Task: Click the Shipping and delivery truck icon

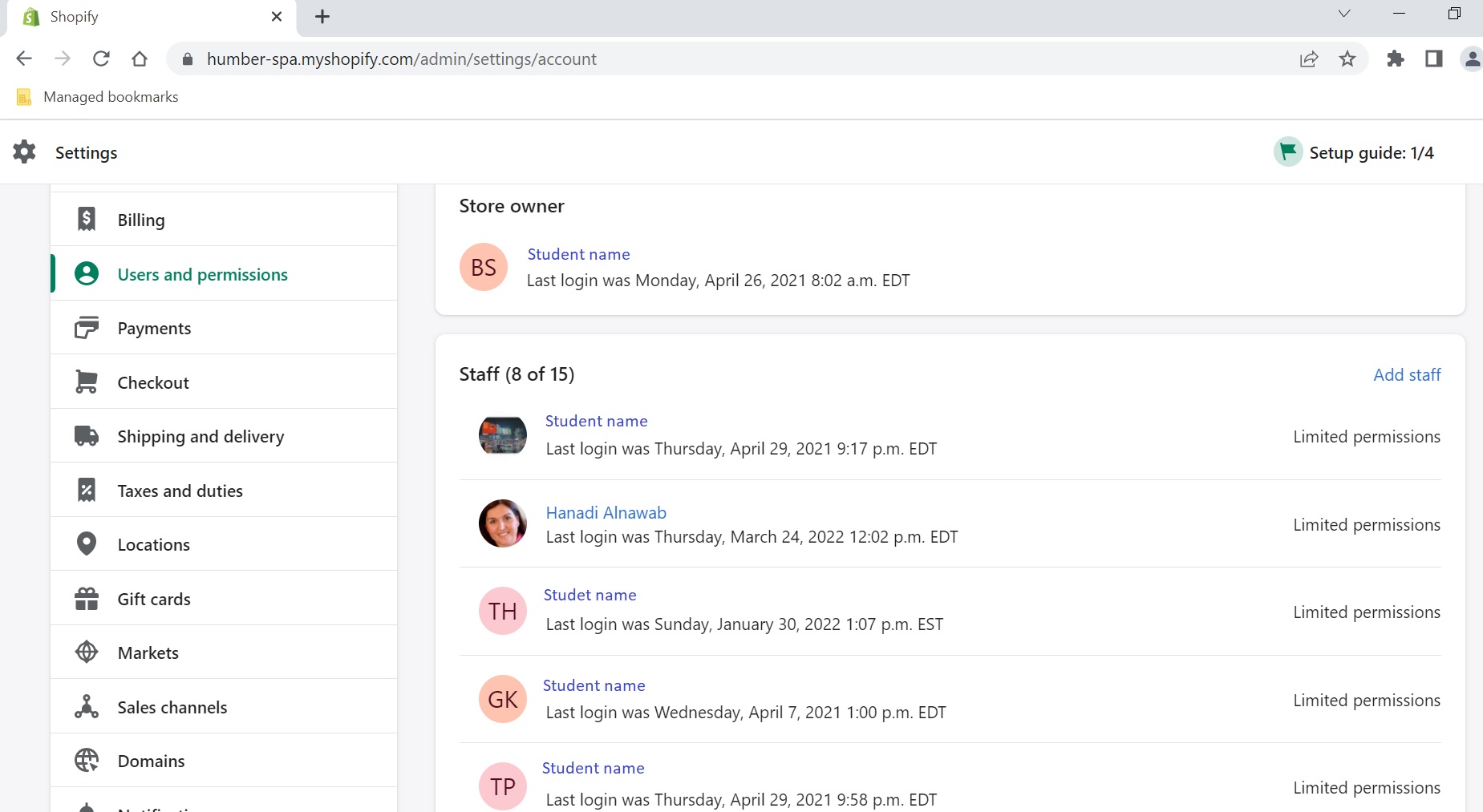Action: 87,436
